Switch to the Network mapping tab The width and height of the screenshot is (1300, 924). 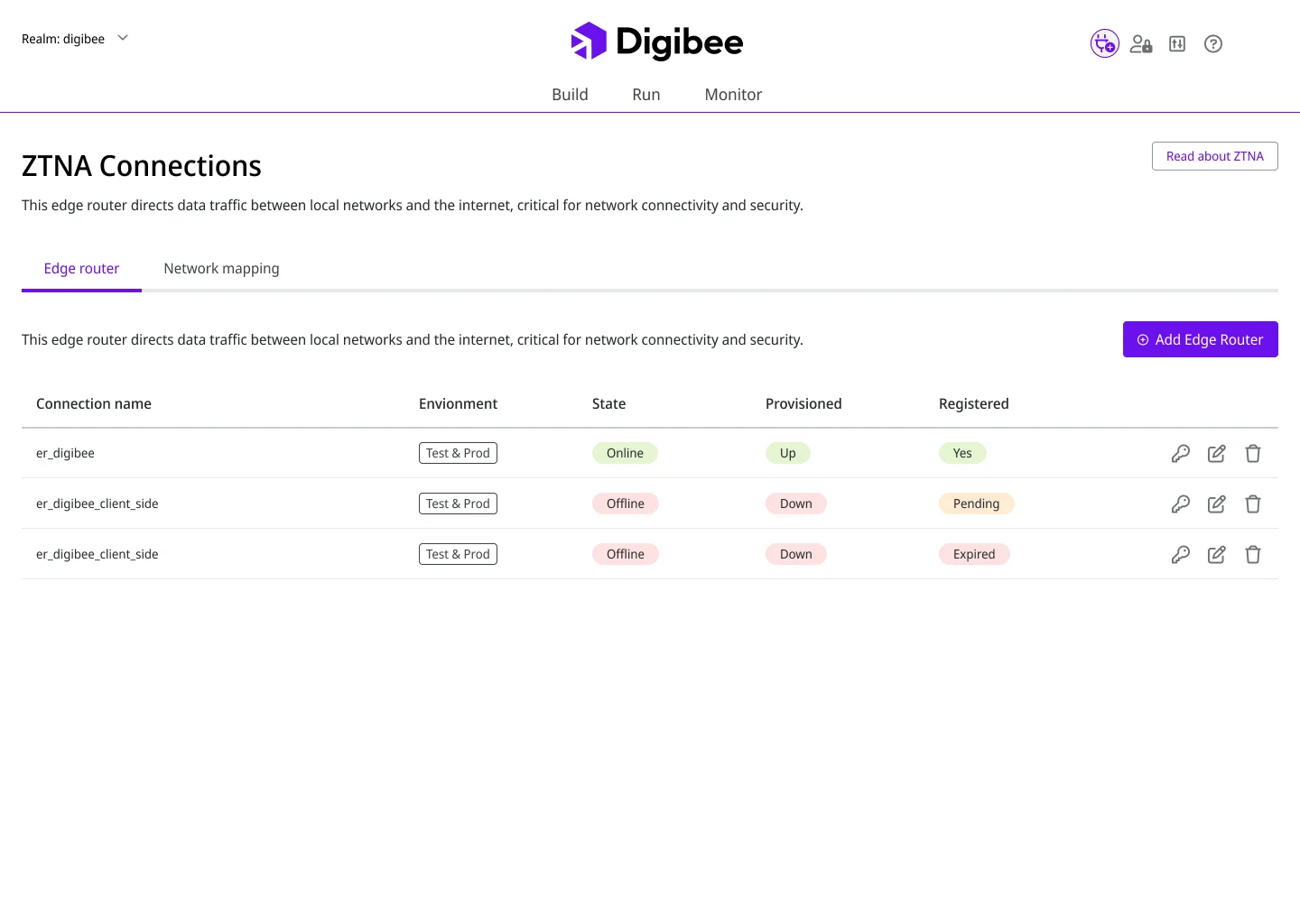pos(221,269)
